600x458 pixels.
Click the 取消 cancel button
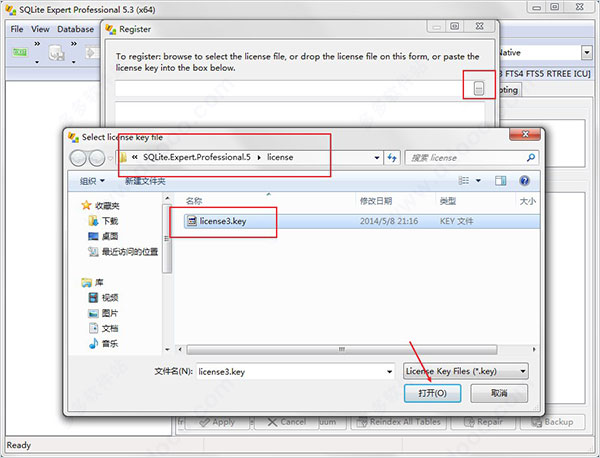click(499, 393)
